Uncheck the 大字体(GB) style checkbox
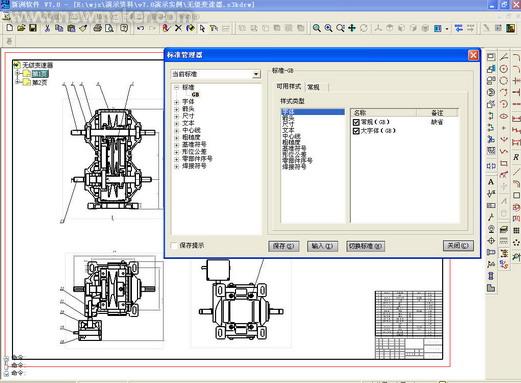This screenshot has height=383, width=521. [x=356, y=131]
